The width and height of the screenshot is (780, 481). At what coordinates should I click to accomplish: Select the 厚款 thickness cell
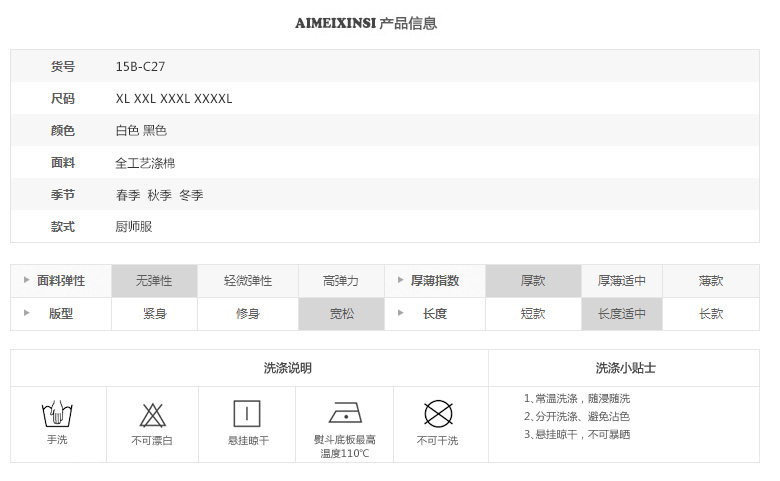(533, 281)
